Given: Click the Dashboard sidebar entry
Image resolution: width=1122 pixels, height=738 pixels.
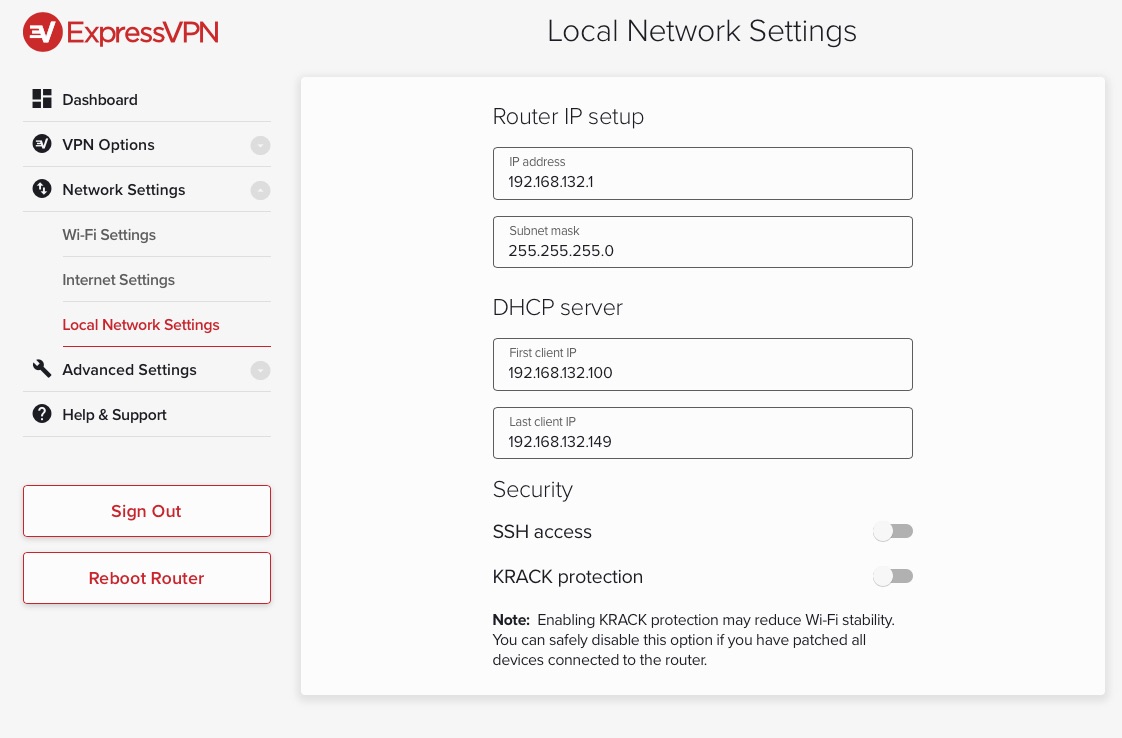Looking at the screenshot, I should (100, 99).
